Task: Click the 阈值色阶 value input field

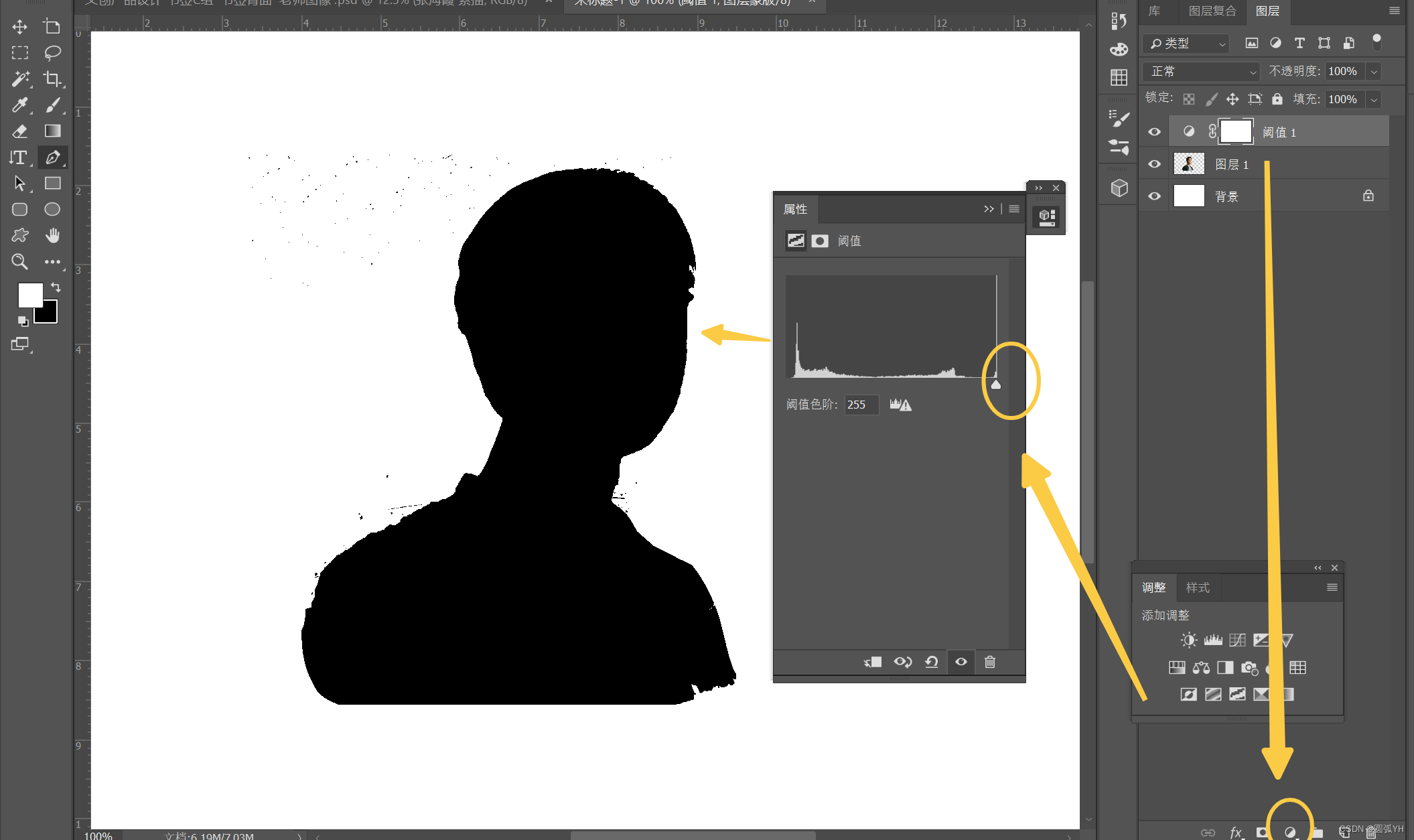Action: (x=861, y=405)
